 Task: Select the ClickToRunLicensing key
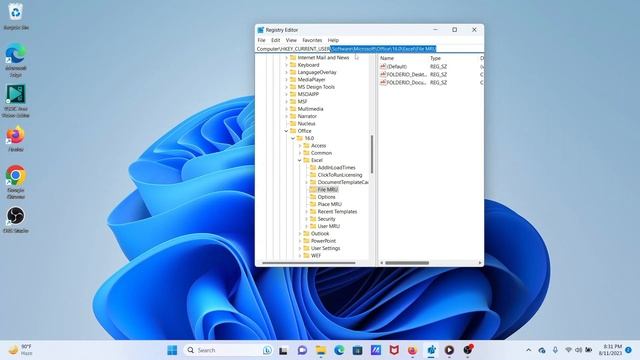pyautogui.click(x=340, y=175)
